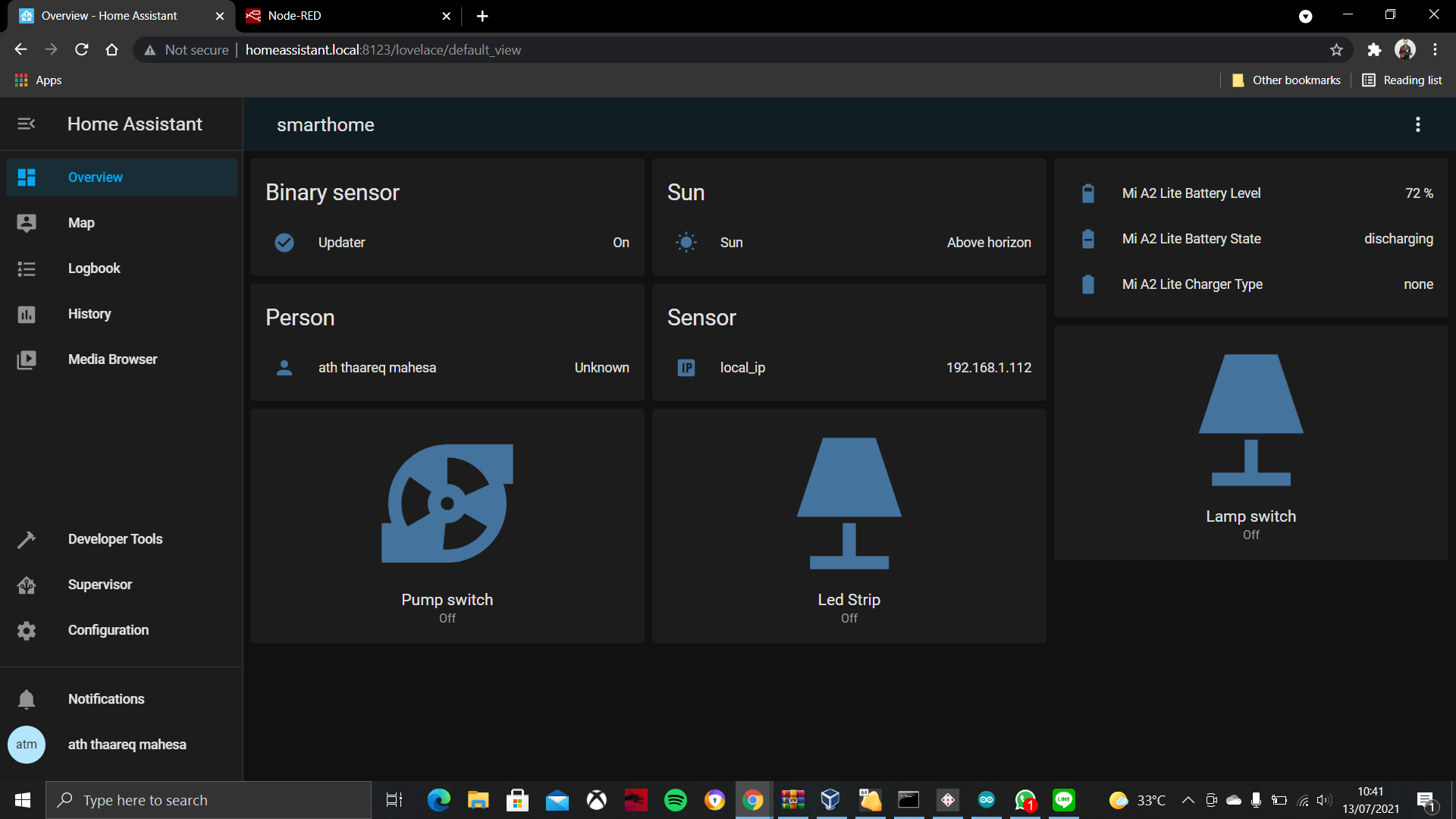The height and width of the screenshot is (819, 1456).
Task: Open the ath thaareq mahesa user profile
Action: click(x=121, y=745)
